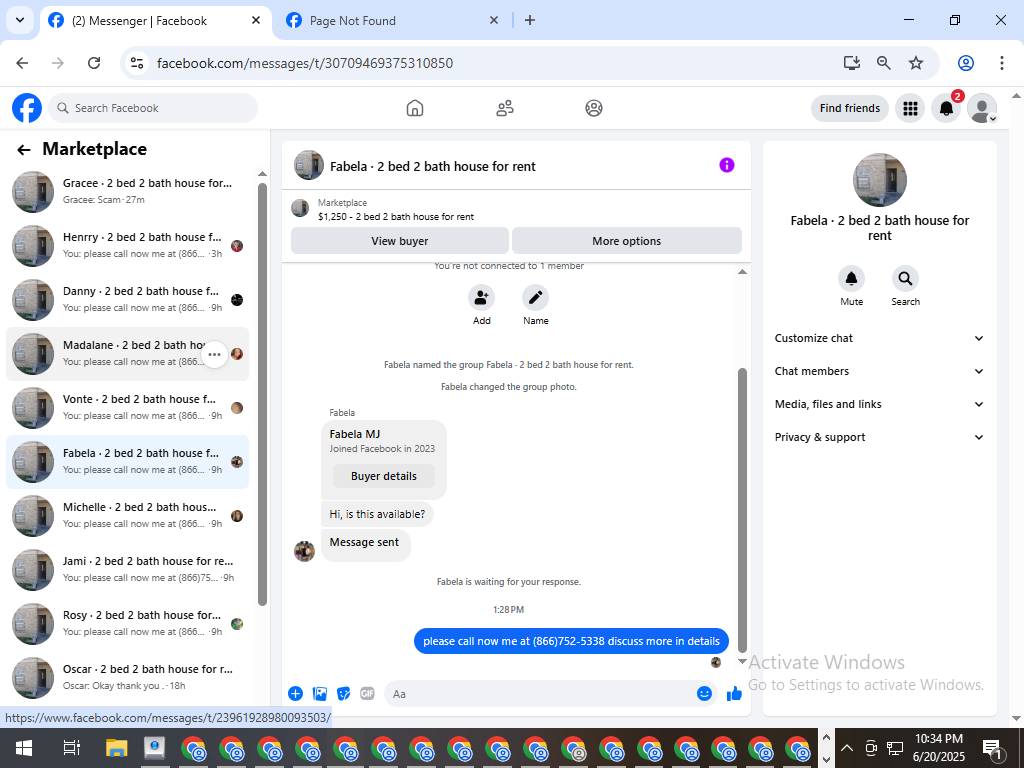Open Buyer details for Fabela MJ

[x=383, y=476]
